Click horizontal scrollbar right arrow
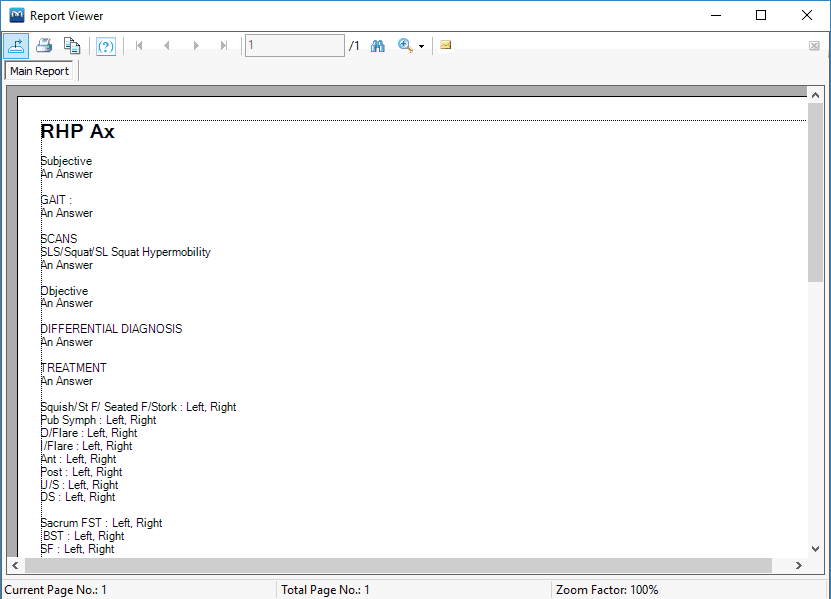 799,566
